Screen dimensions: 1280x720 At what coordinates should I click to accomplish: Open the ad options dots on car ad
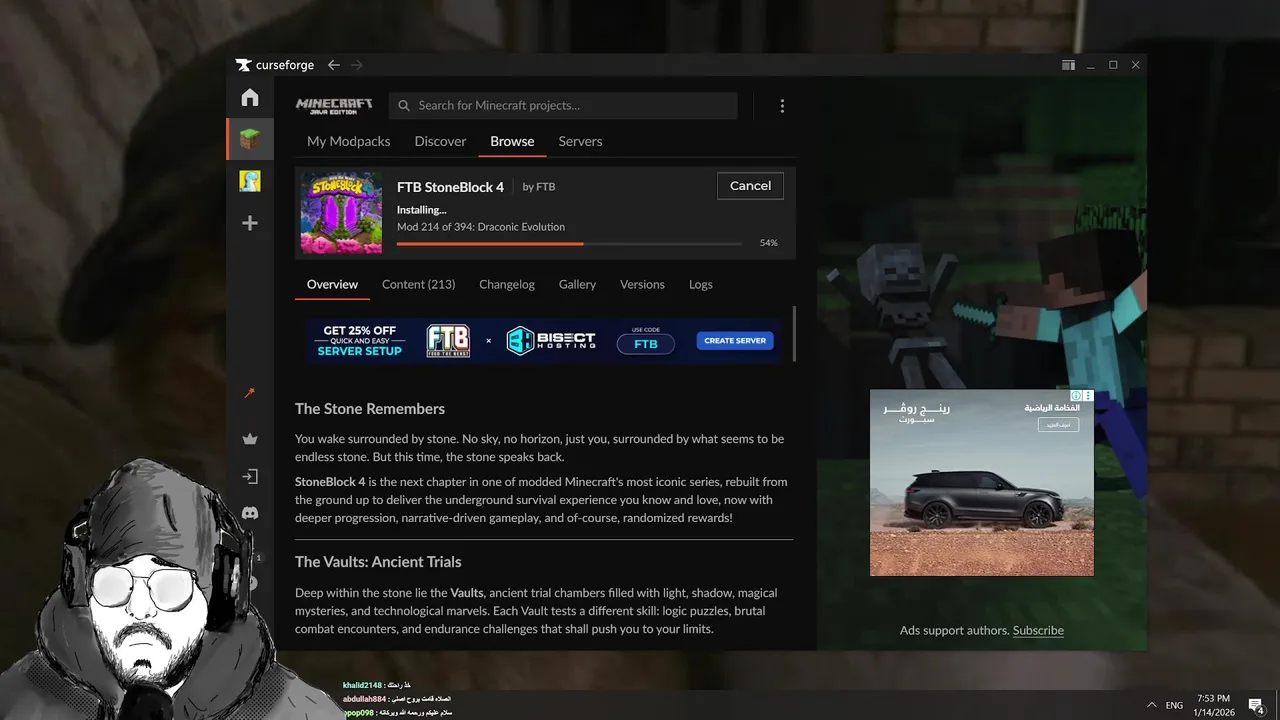click(x=1088, y=396)
